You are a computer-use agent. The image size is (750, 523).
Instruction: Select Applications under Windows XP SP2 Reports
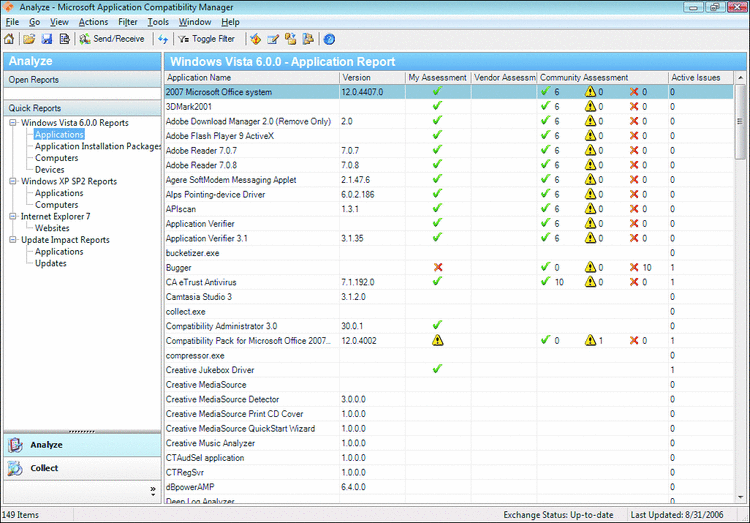[x=59, y=193]
